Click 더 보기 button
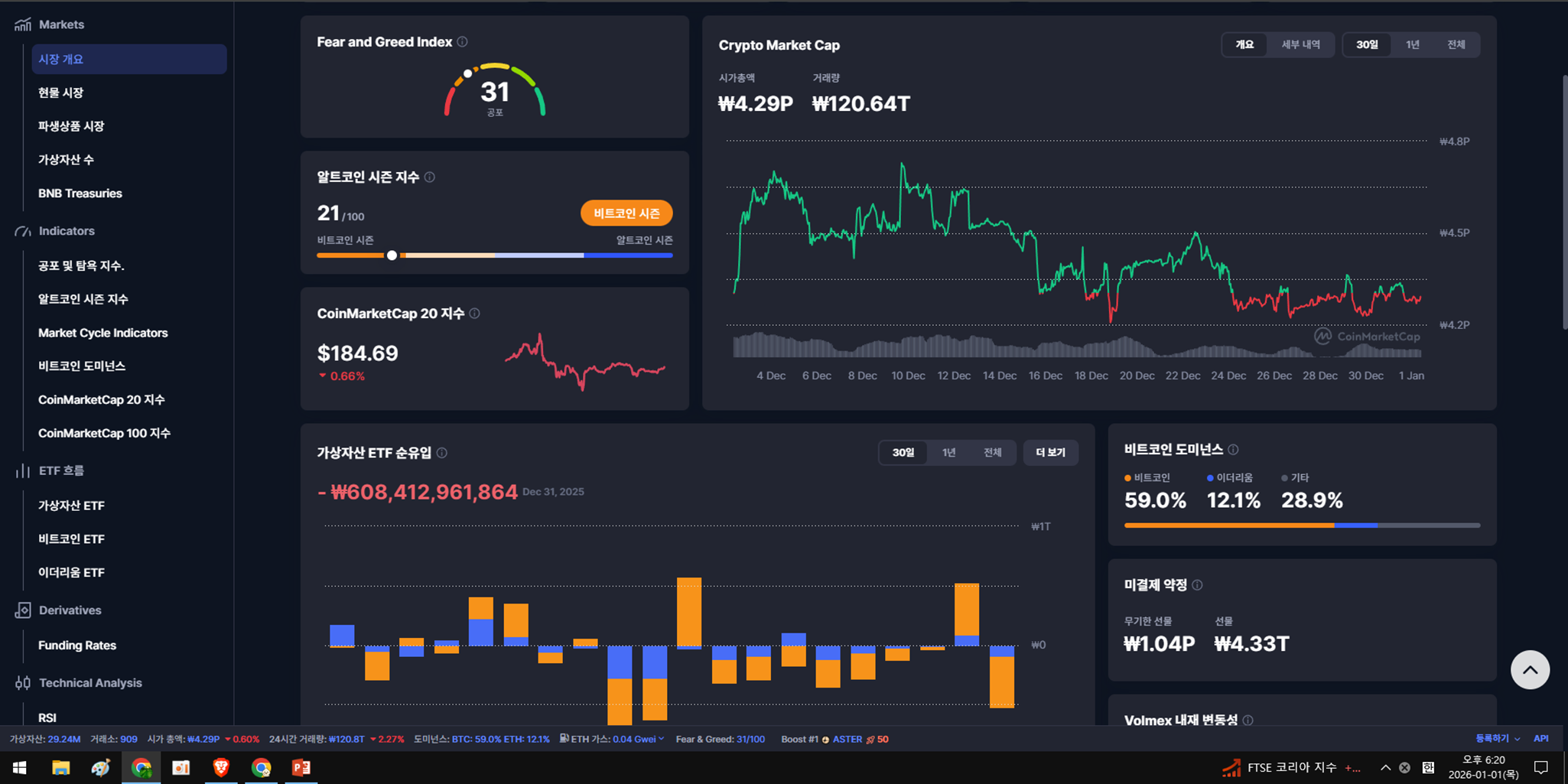This screenshot has width=1568, height=784. [1050, 453]
